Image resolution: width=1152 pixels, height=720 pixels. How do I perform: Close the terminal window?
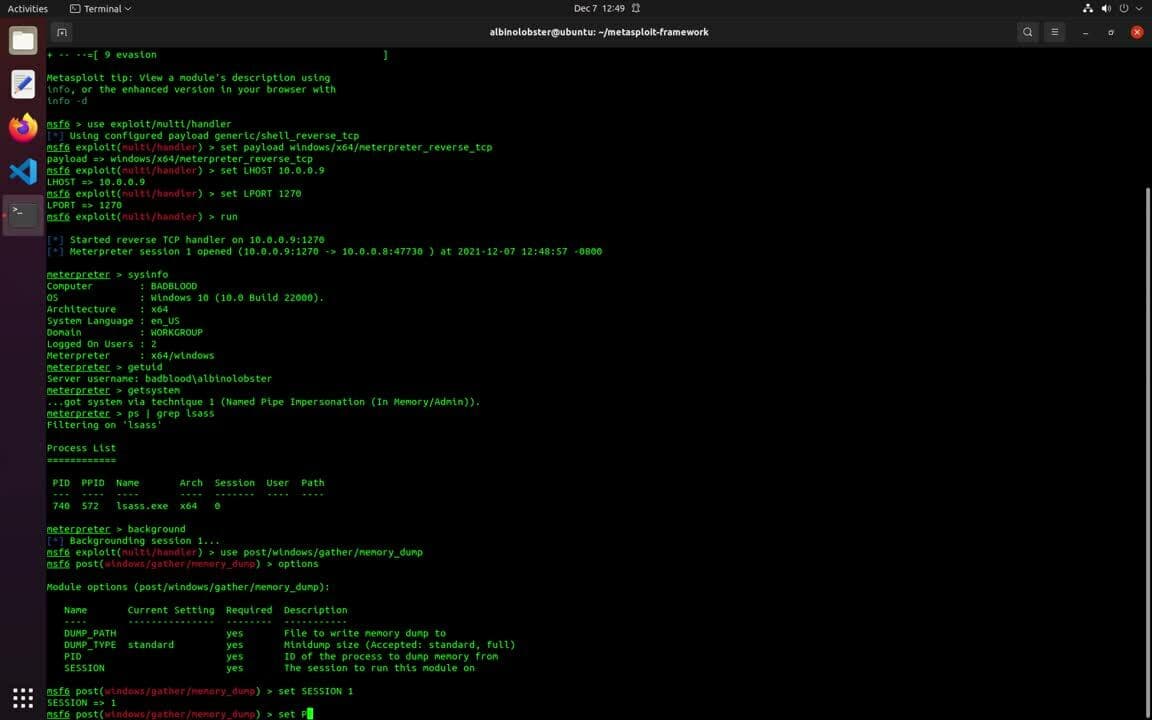[1137, 32]
